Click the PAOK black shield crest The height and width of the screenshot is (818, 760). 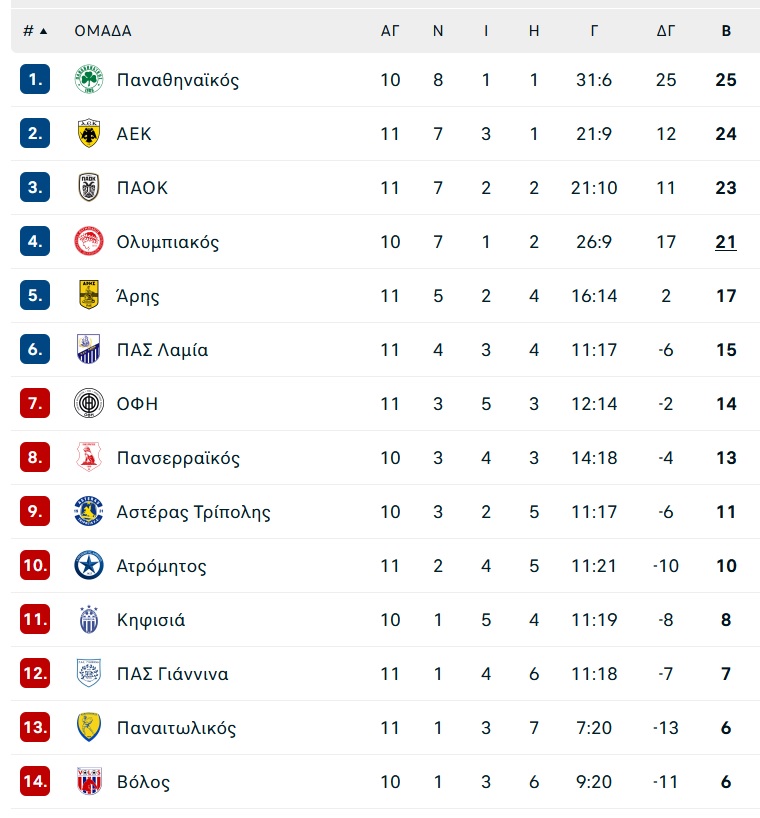pos(89,187)
